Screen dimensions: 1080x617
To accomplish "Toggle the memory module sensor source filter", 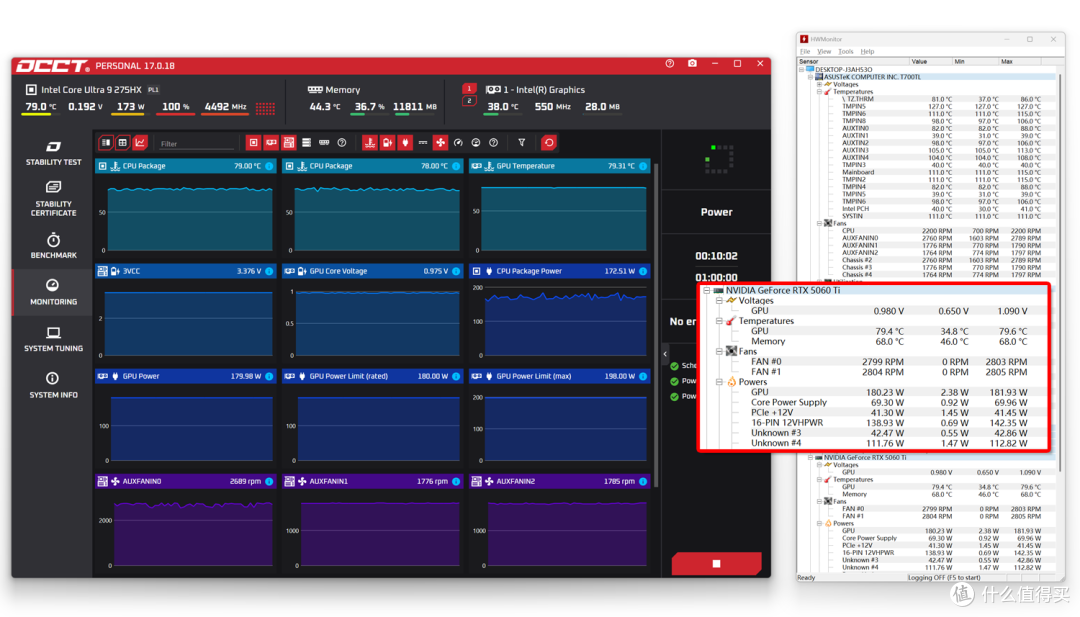I will pos(324,143).
